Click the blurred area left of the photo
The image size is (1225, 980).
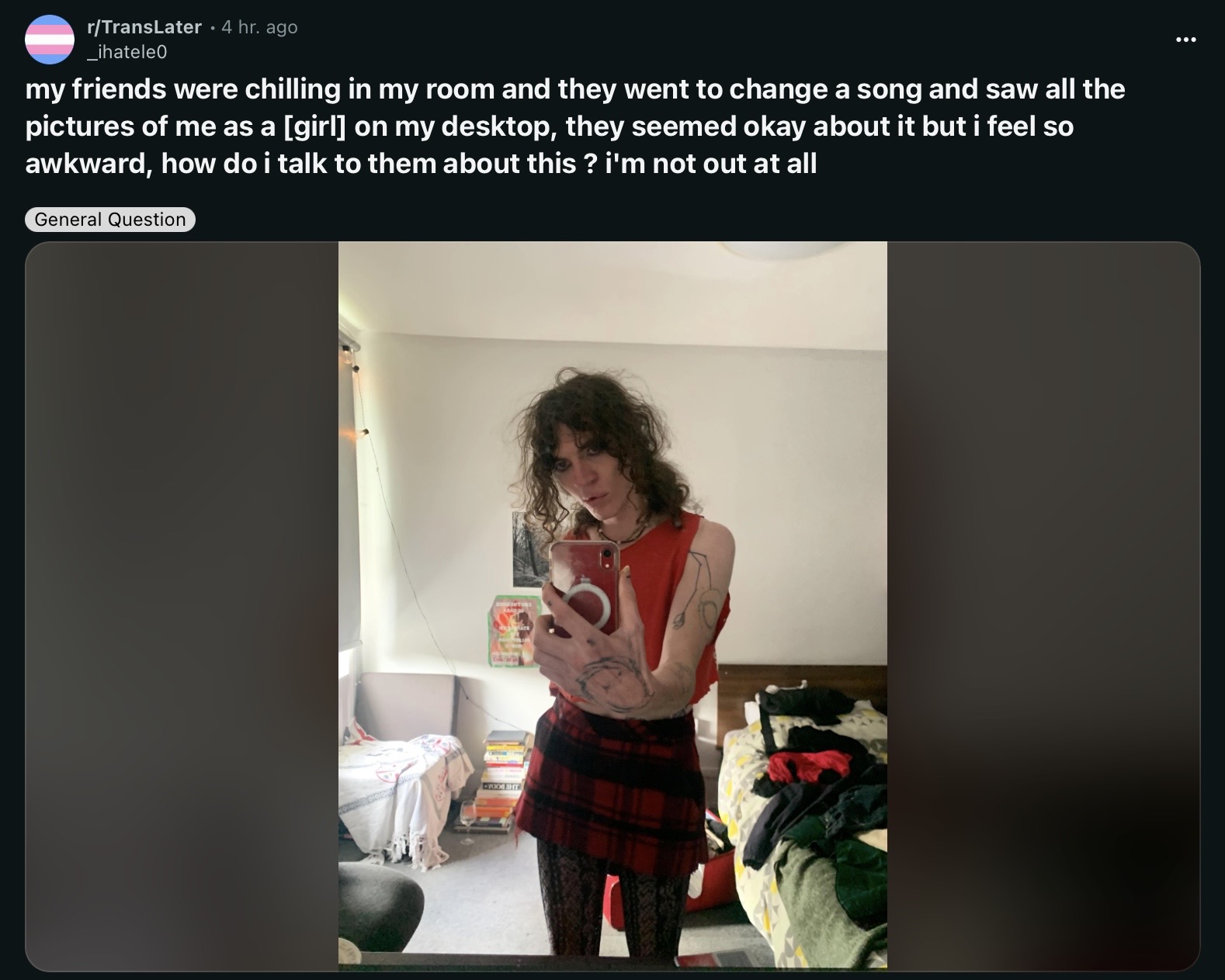point(182,605)
